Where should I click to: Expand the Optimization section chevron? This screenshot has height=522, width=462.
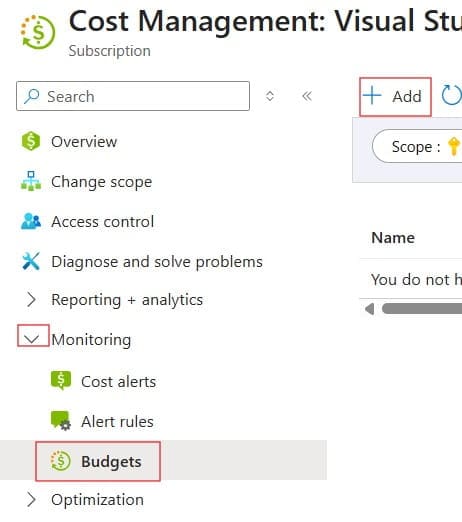31,499
